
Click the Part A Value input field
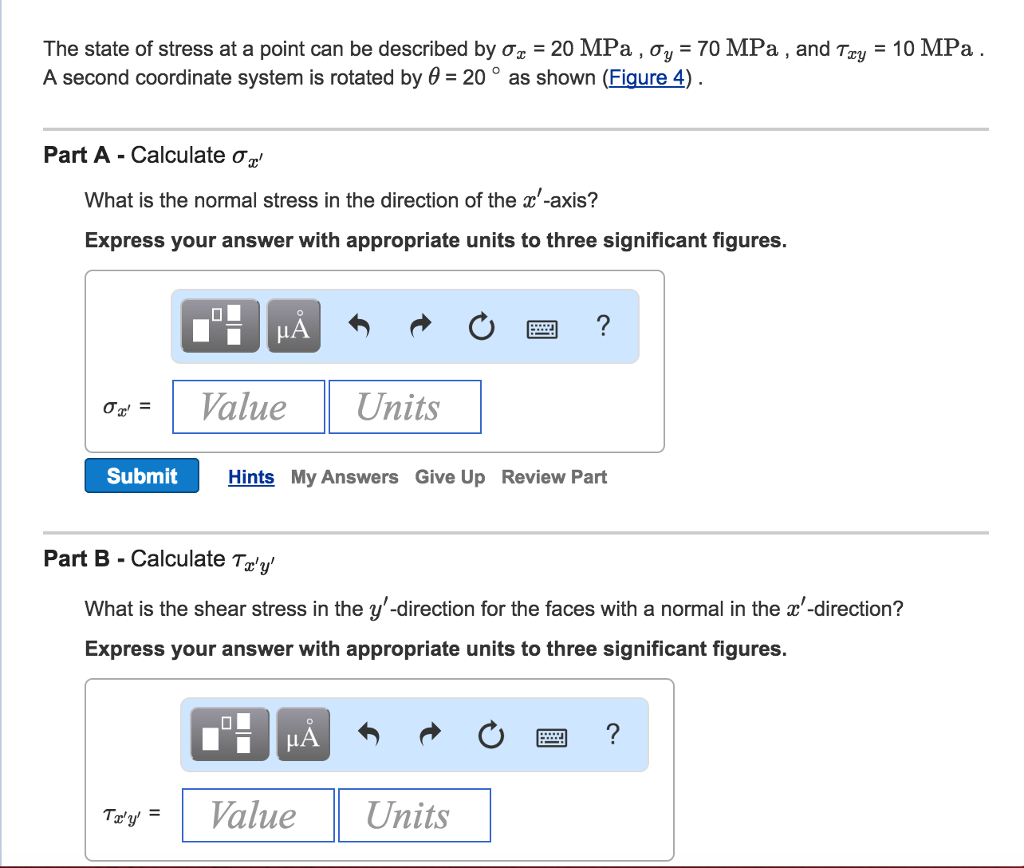click(x=249, y=407)
